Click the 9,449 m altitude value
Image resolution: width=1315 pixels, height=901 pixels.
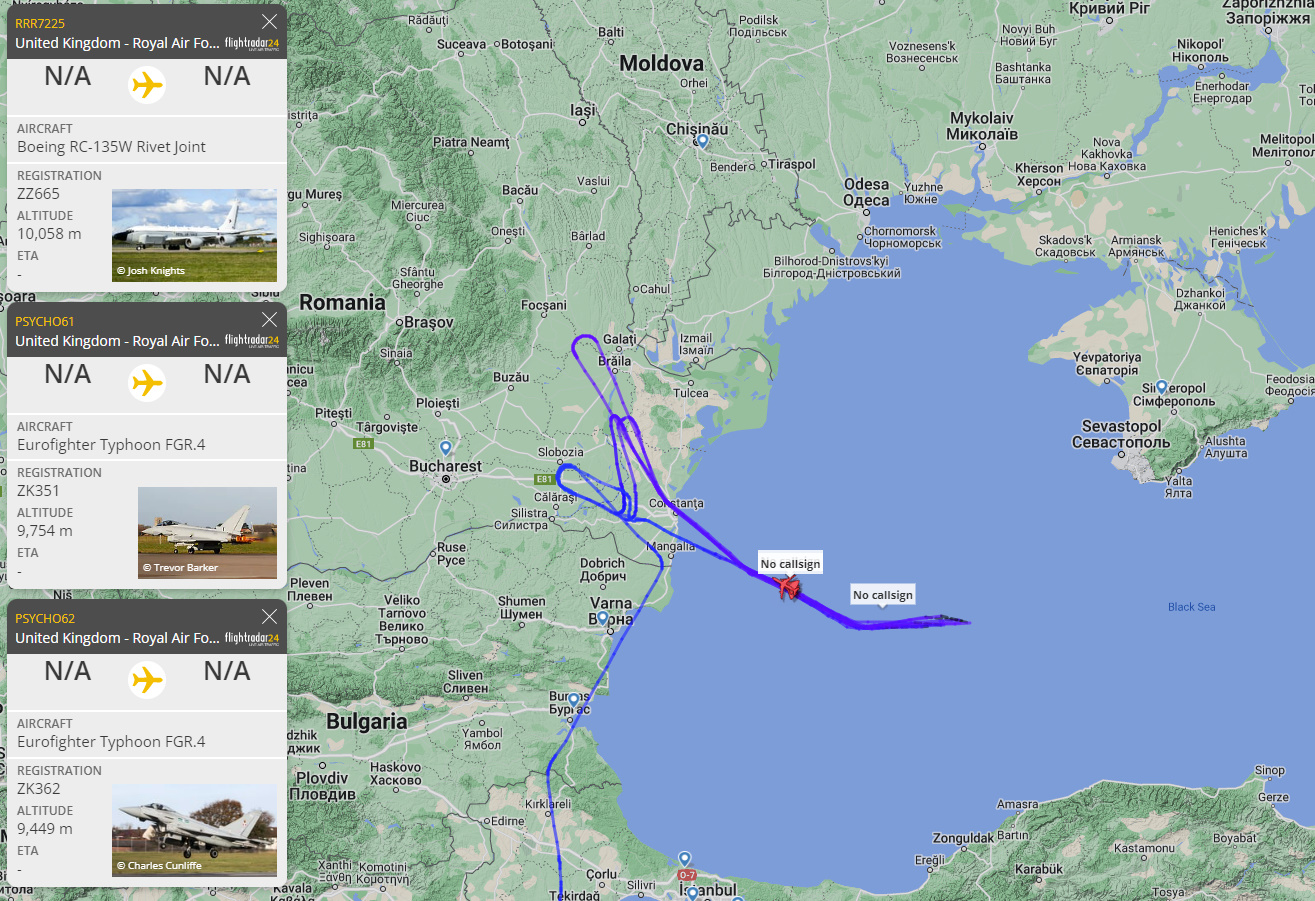coord(45,828)
